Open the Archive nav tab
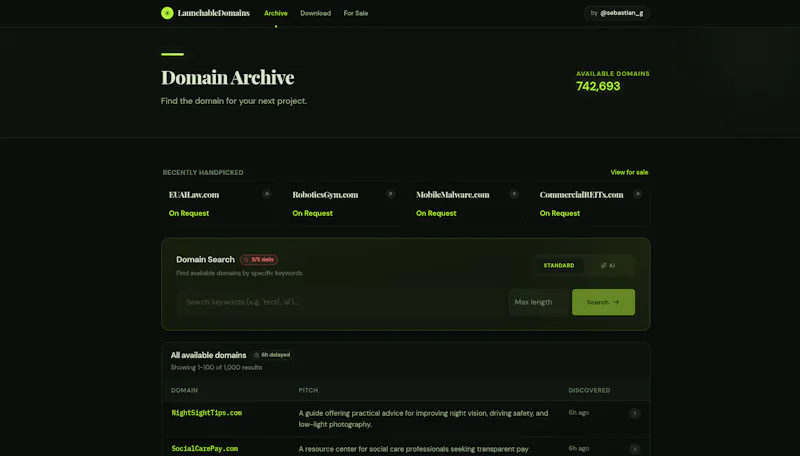The height and width of the screenshot is (456, 800). click(276, 13)
